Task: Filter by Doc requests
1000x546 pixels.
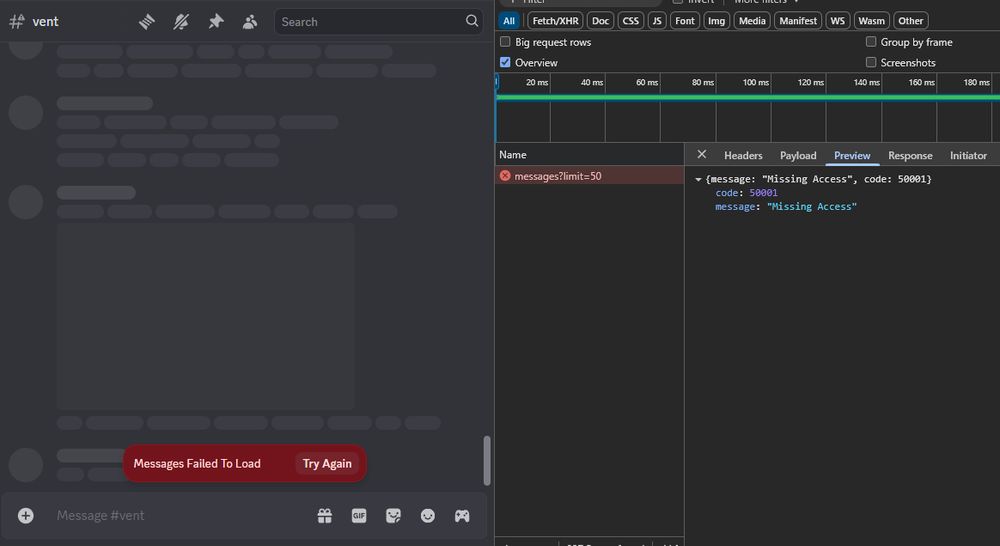Action: pos(600,20)
